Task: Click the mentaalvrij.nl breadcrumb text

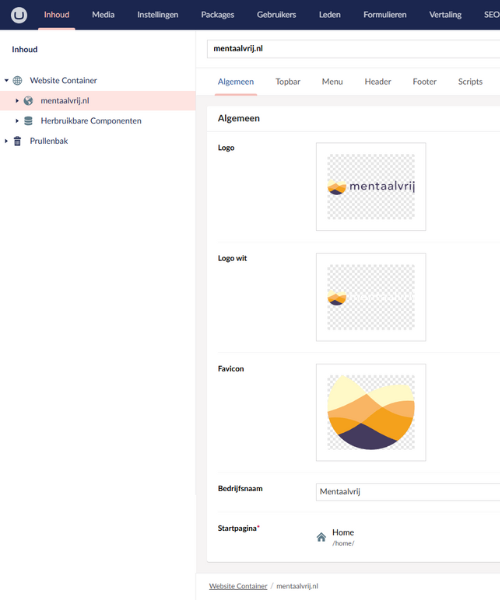Action: [297, 586]
